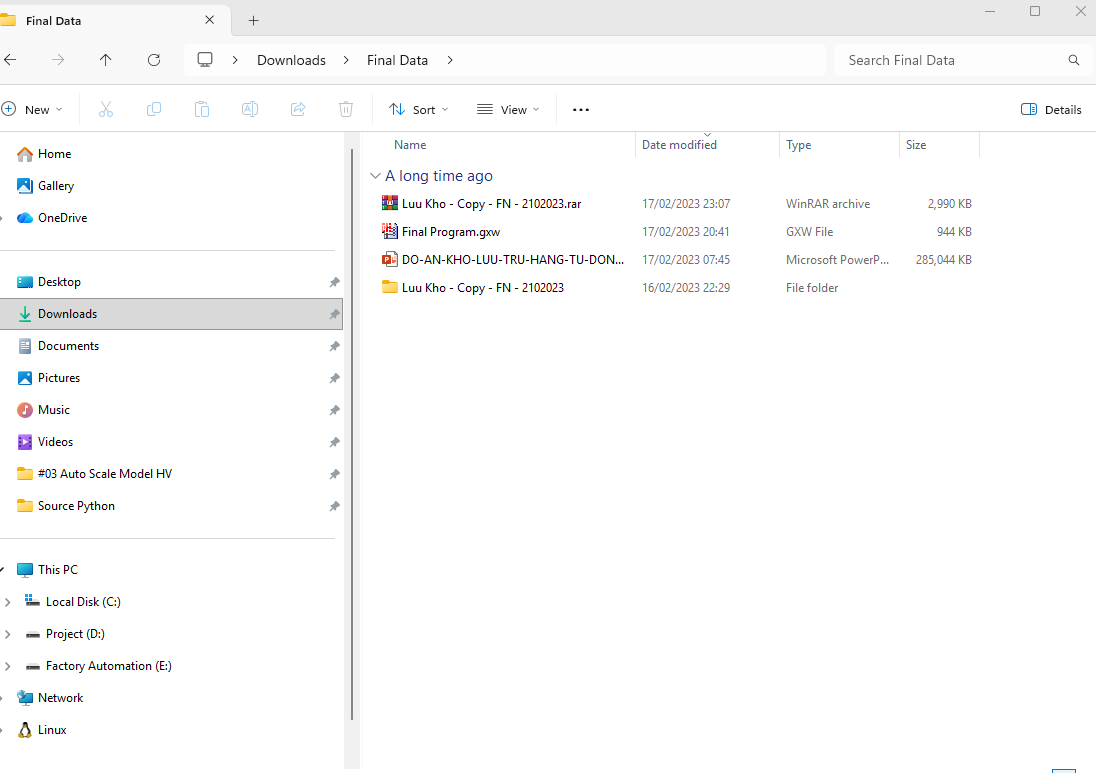Open the See more options menu

pos(581,110)
